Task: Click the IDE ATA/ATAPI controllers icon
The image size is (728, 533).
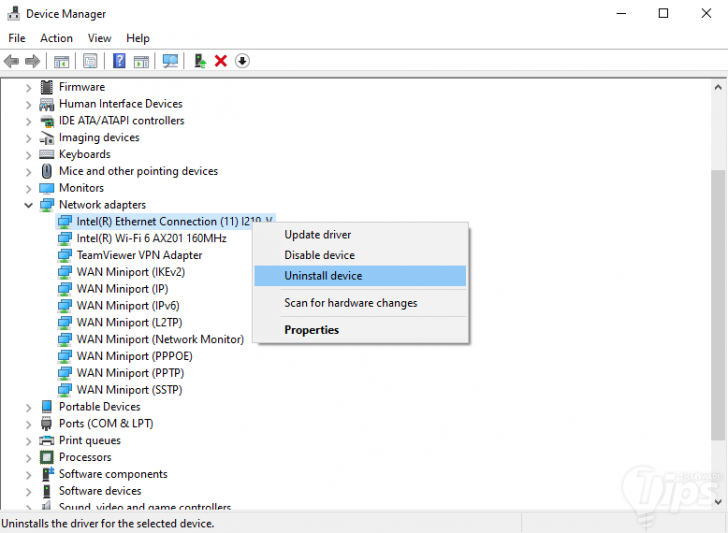Action: click(x=46, y=121)
